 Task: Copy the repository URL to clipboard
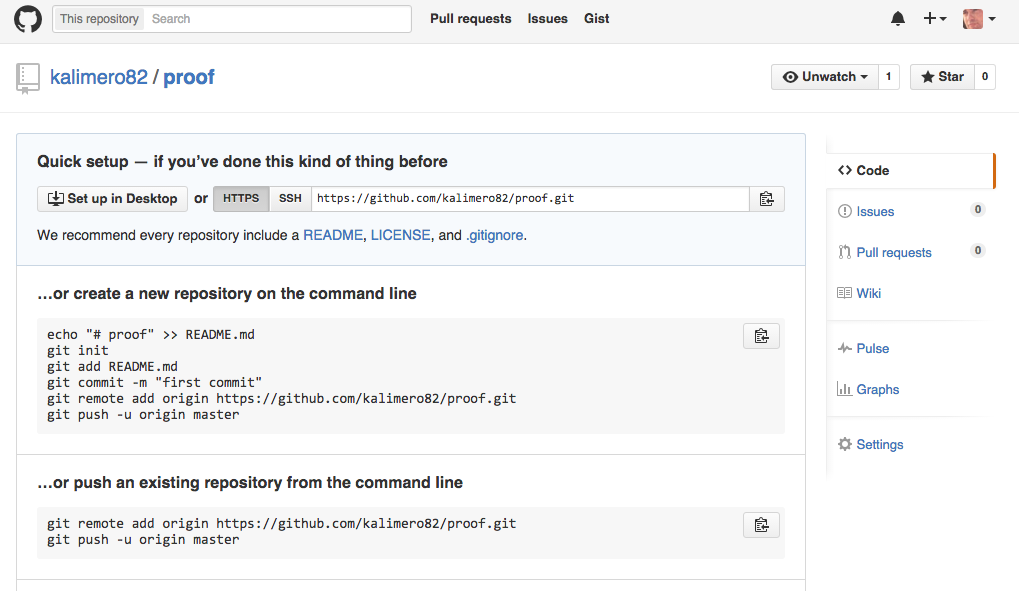click(x=766, y=199)
